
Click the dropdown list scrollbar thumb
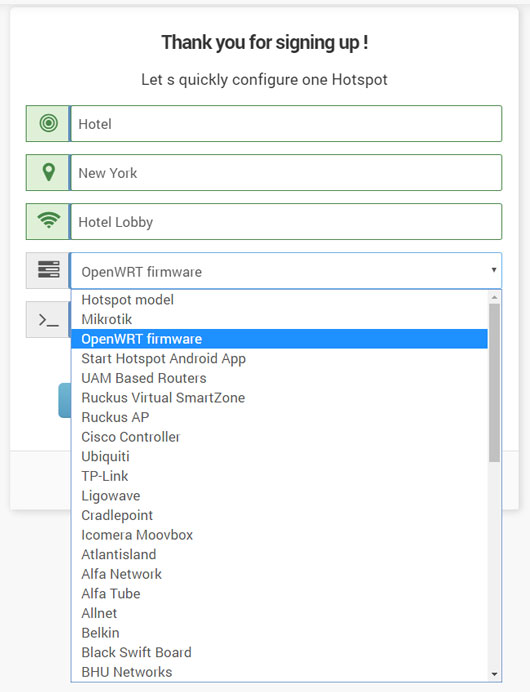[494, 383]
